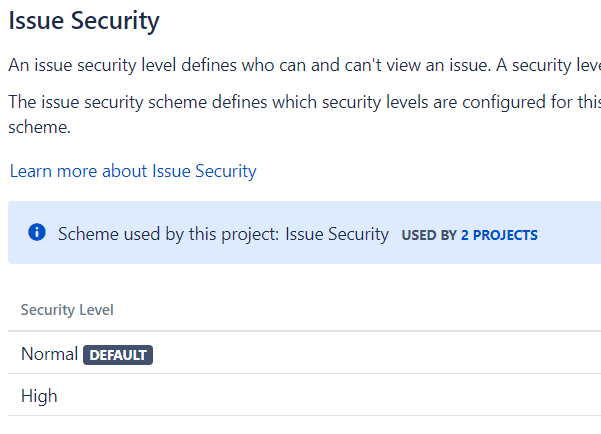Click the Normal security level name
Image resolution: width=601 pixels, height=434 pixels.
49,353
